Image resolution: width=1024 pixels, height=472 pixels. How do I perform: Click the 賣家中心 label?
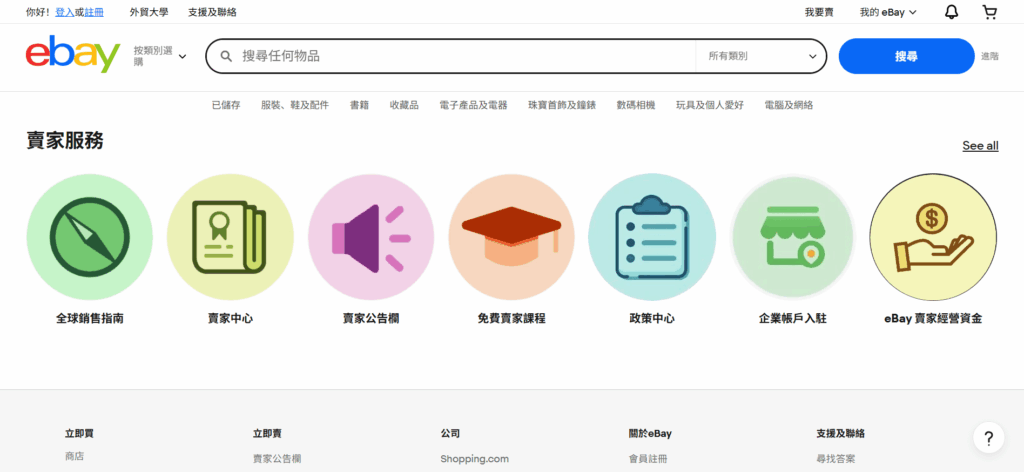[230, 319]
